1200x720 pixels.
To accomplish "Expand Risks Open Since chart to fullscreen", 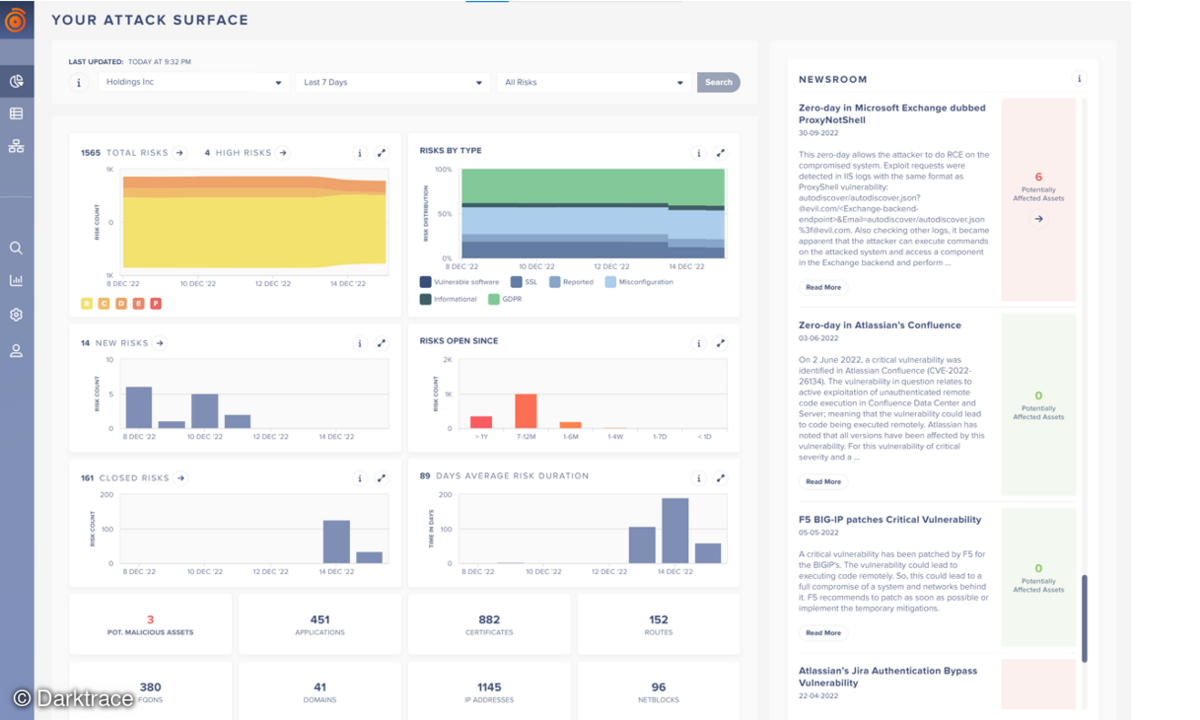I will pyautogui.click(x=721, y=343).
